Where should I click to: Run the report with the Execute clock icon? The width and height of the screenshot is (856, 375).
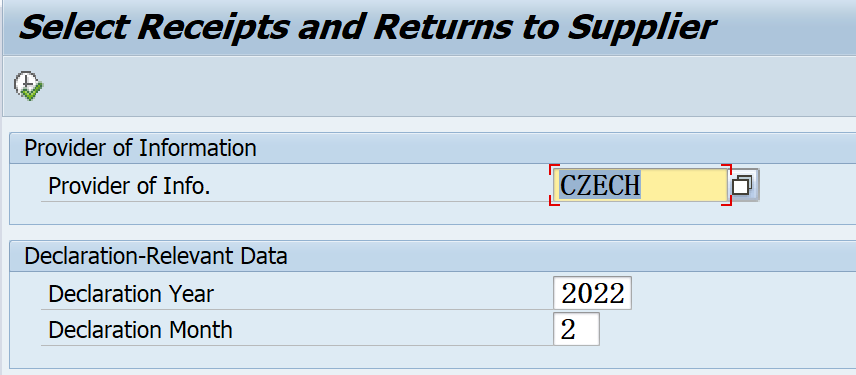click(28, 86)
